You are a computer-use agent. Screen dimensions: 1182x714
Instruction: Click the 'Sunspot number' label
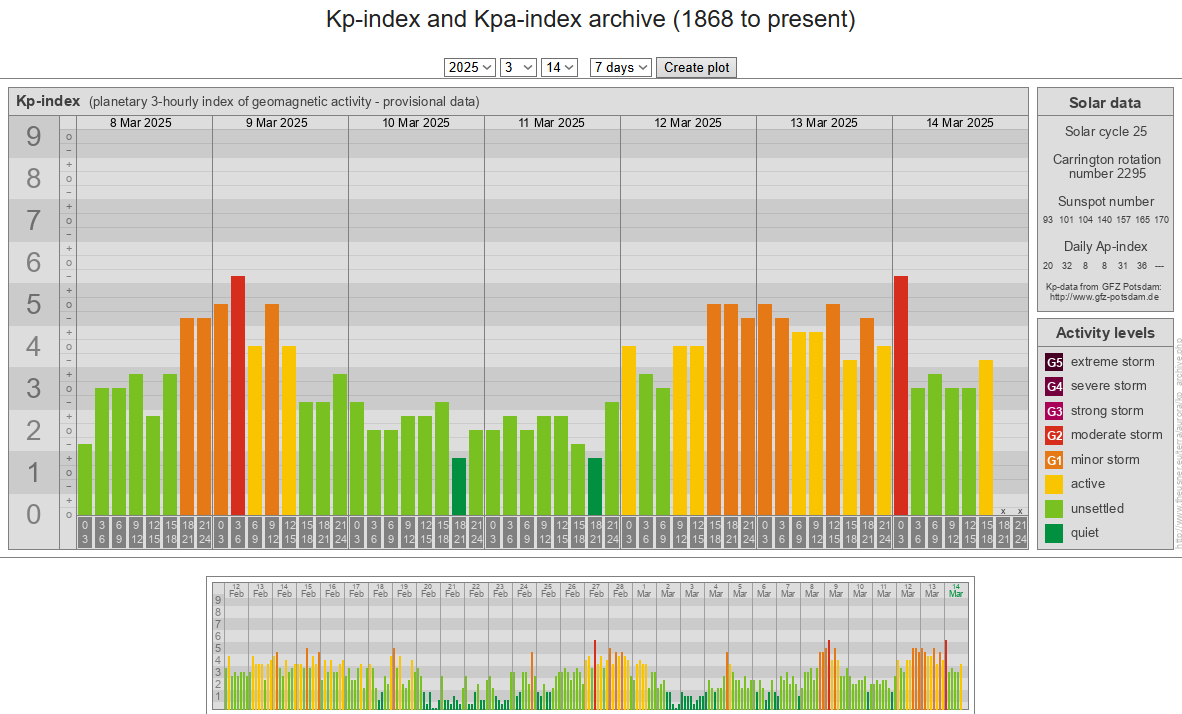1106,201
